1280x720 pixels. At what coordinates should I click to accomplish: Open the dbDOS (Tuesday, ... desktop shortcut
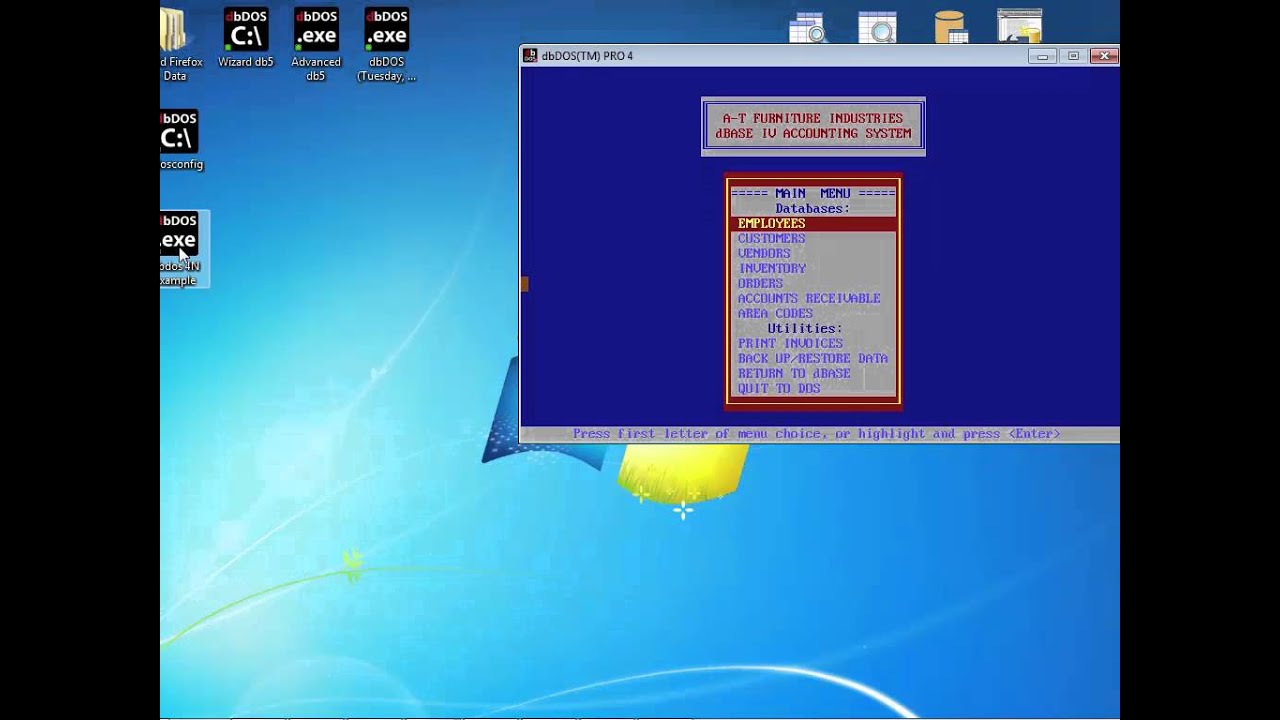(386, 44)
